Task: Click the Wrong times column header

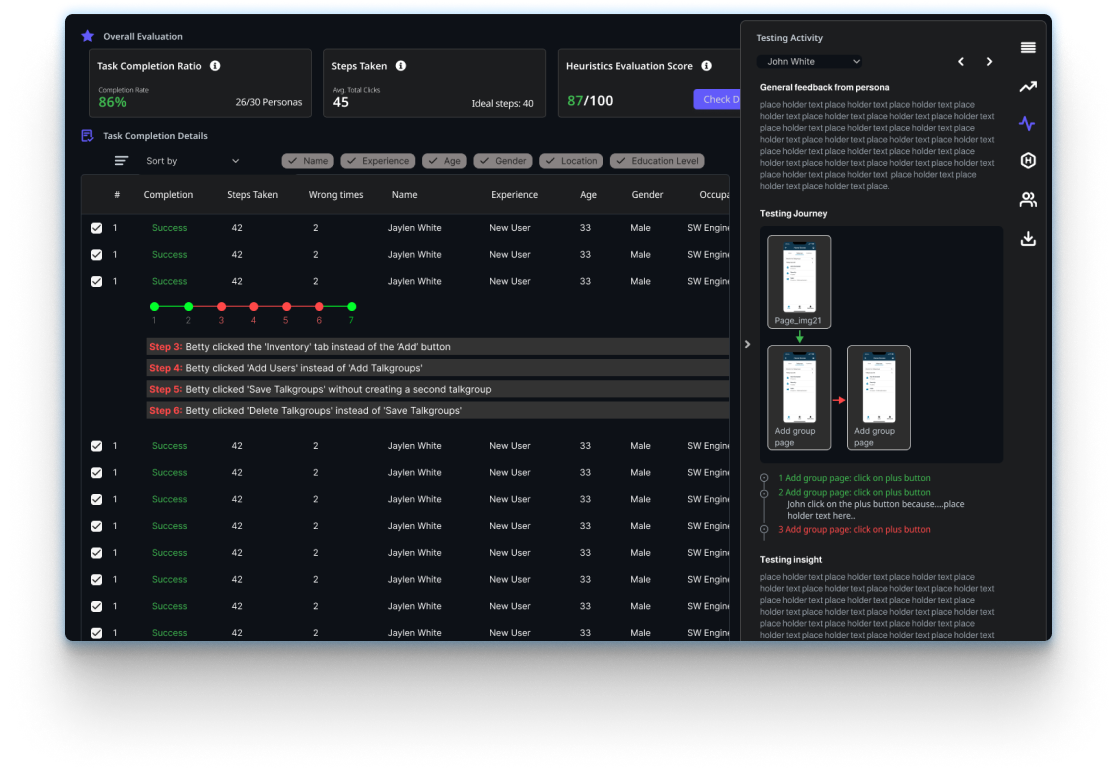Action: tap(336, 195)
